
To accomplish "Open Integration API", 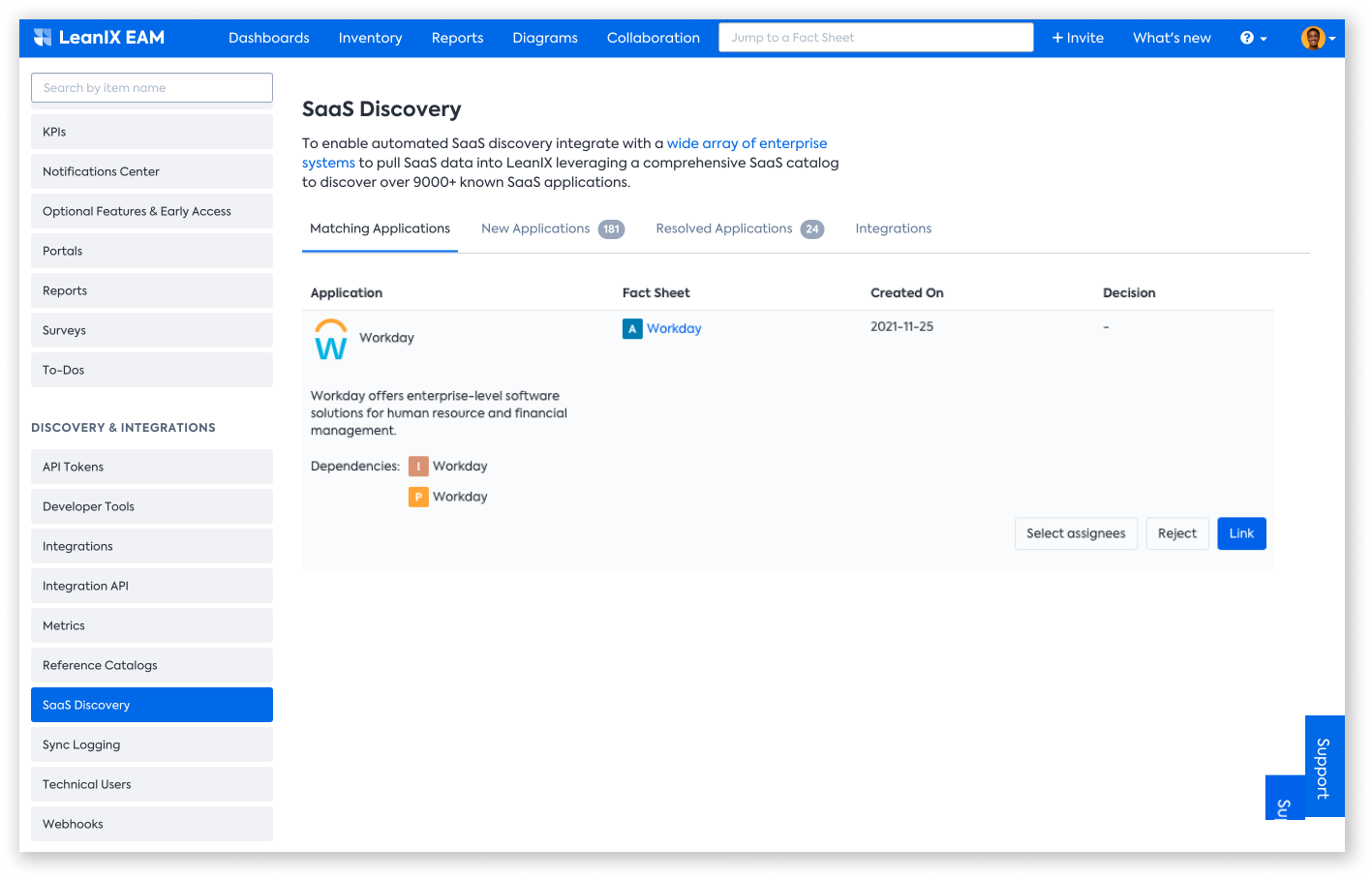I will pos(152,586).
